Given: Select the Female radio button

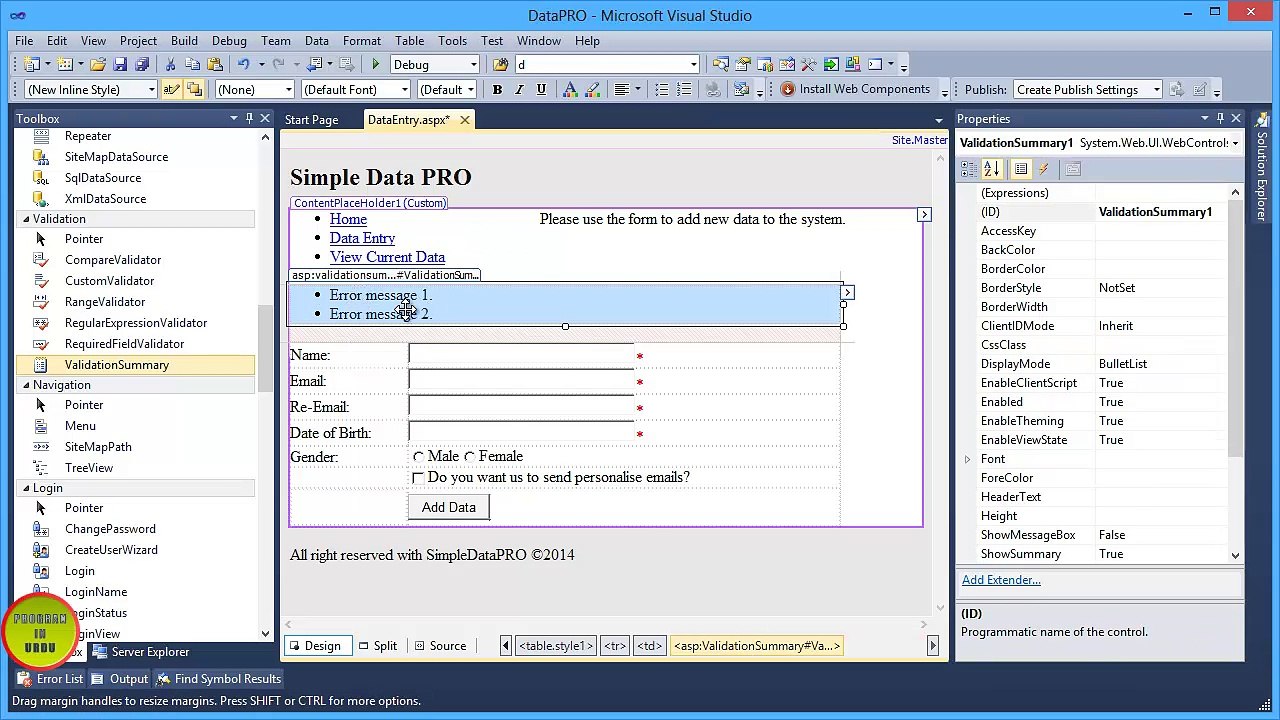Looking at the screenshot, I should point(469,457).
